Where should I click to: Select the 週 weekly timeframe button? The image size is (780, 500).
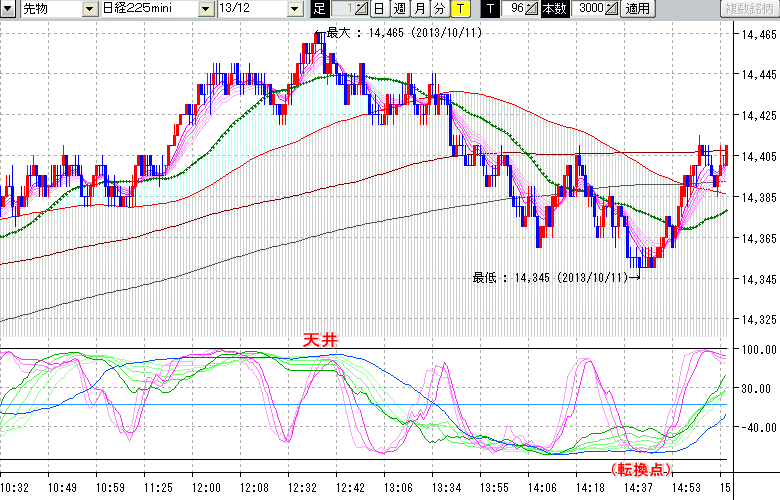pyautogui.click(x=399, y=9)
